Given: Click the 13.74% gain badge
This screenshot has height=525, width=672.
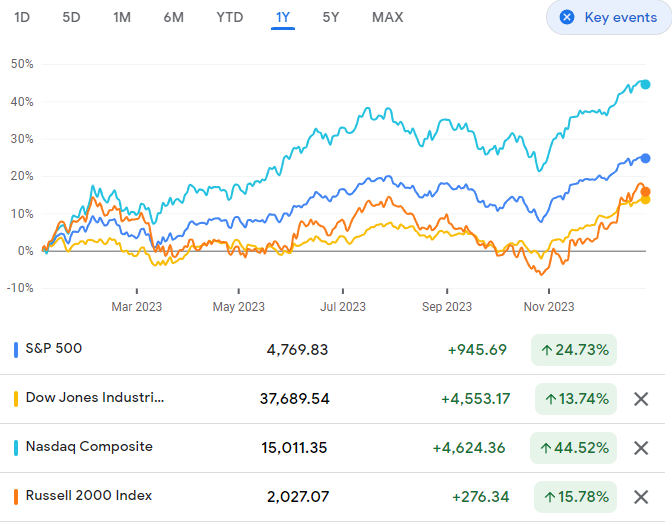Looking at the screenshot, I should pos(576,399).
